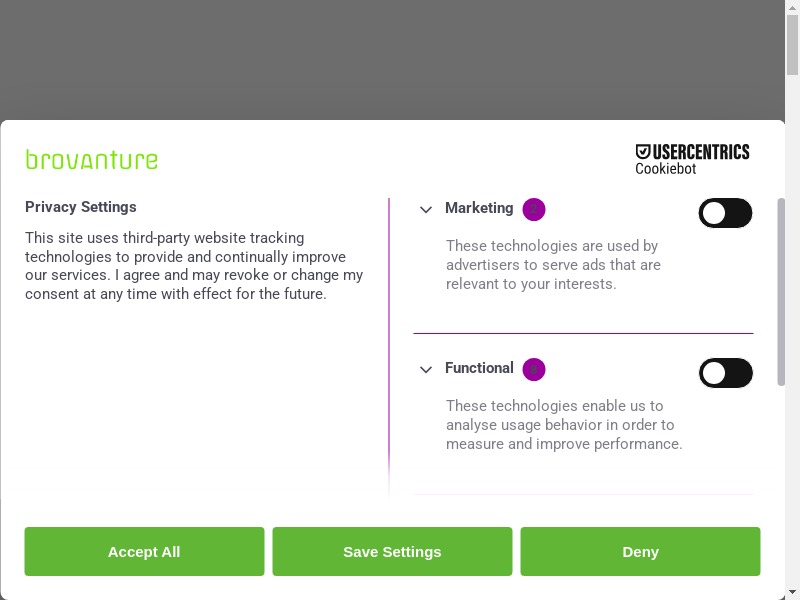Click the Privacy Settings heading
The width and height of the screenshot is (800, 600).
point(81,207)
